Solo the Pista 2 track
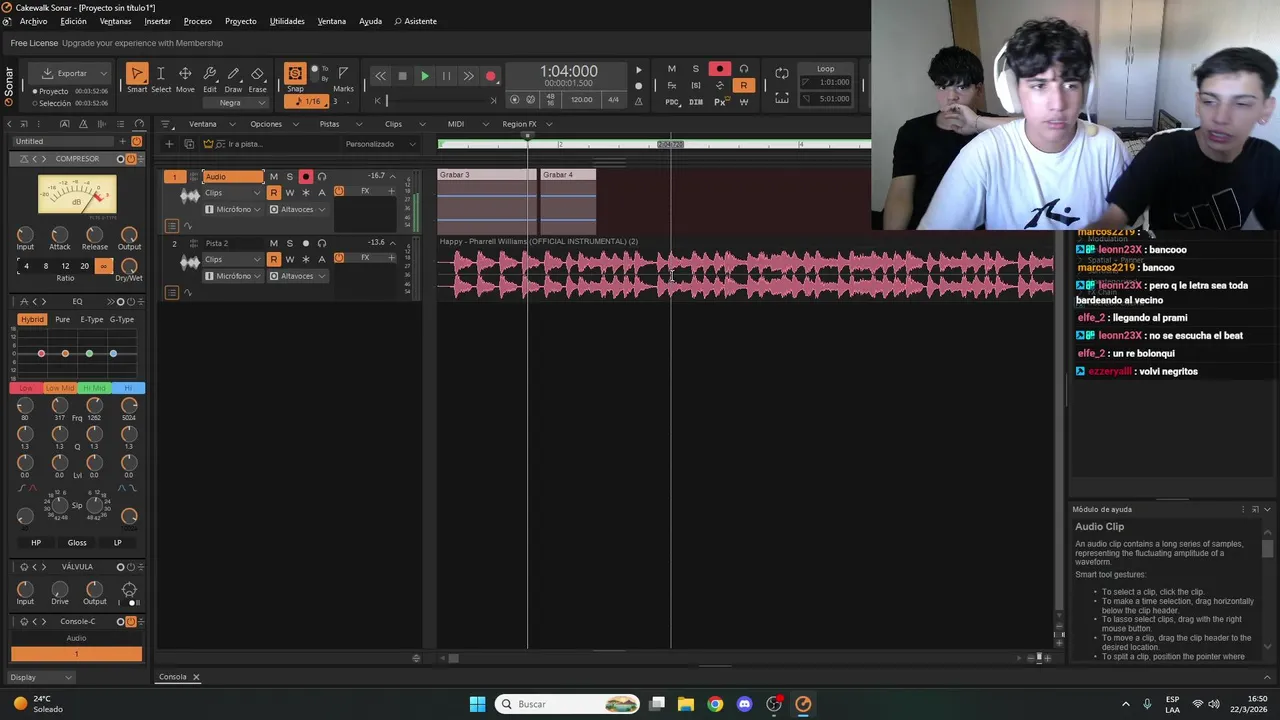This screenshot has height=720, width=1280. 289,243
